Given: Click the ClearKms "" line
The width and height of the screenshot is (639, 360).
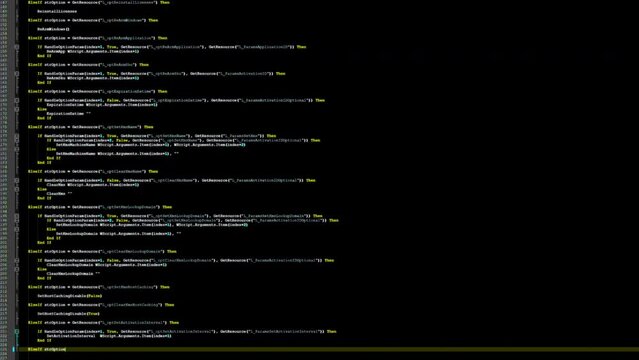Looking at the screenshot, I should click(59, 194).
